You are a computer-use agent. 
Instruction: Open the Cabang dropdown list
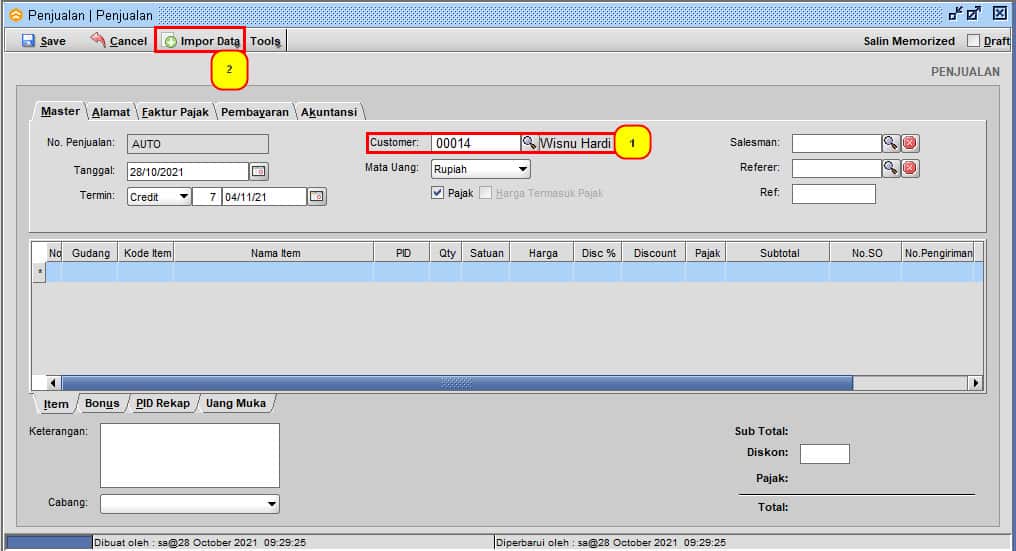272,504
